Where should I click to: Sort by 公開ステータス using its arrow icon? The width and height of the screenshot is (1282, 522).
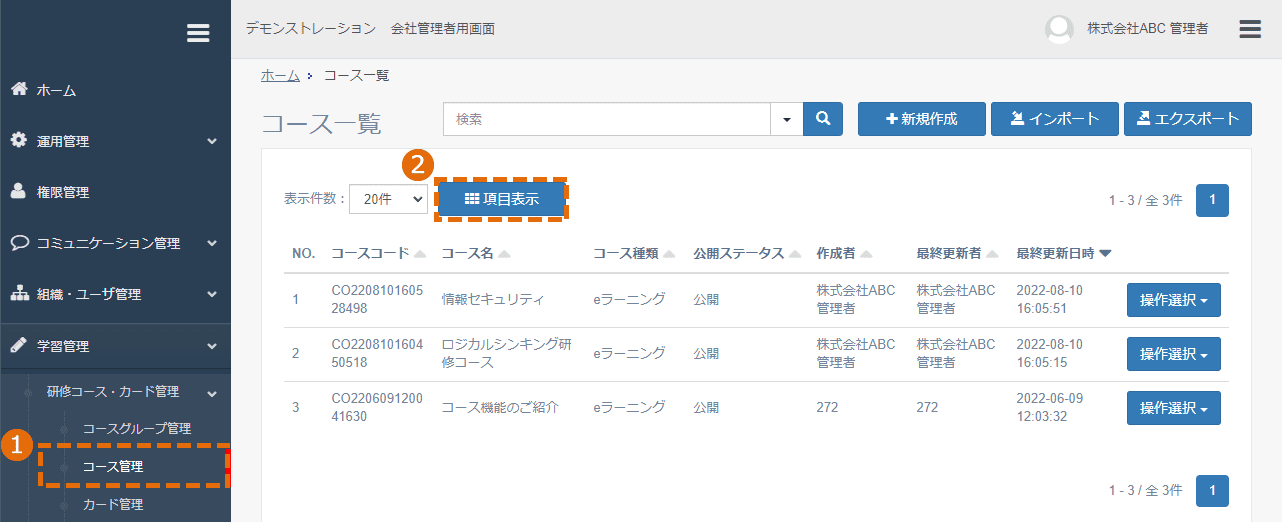point(795,254)
